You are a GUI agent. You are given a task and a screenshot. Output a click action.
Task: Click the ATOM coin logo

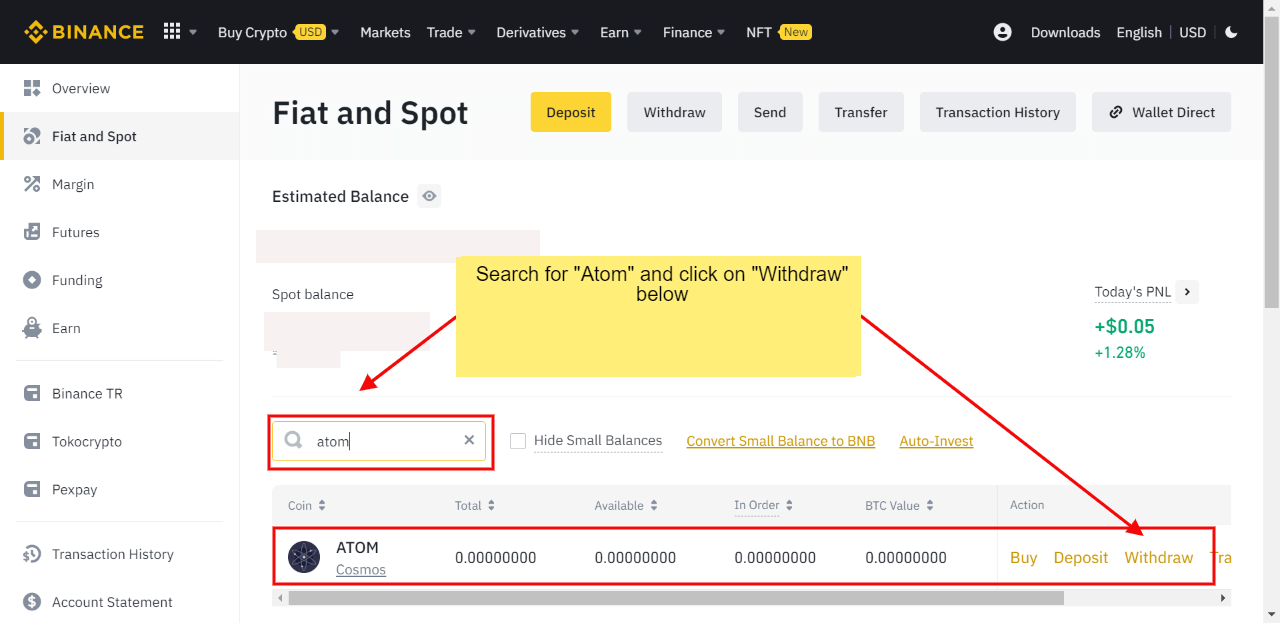coord(304,557)
